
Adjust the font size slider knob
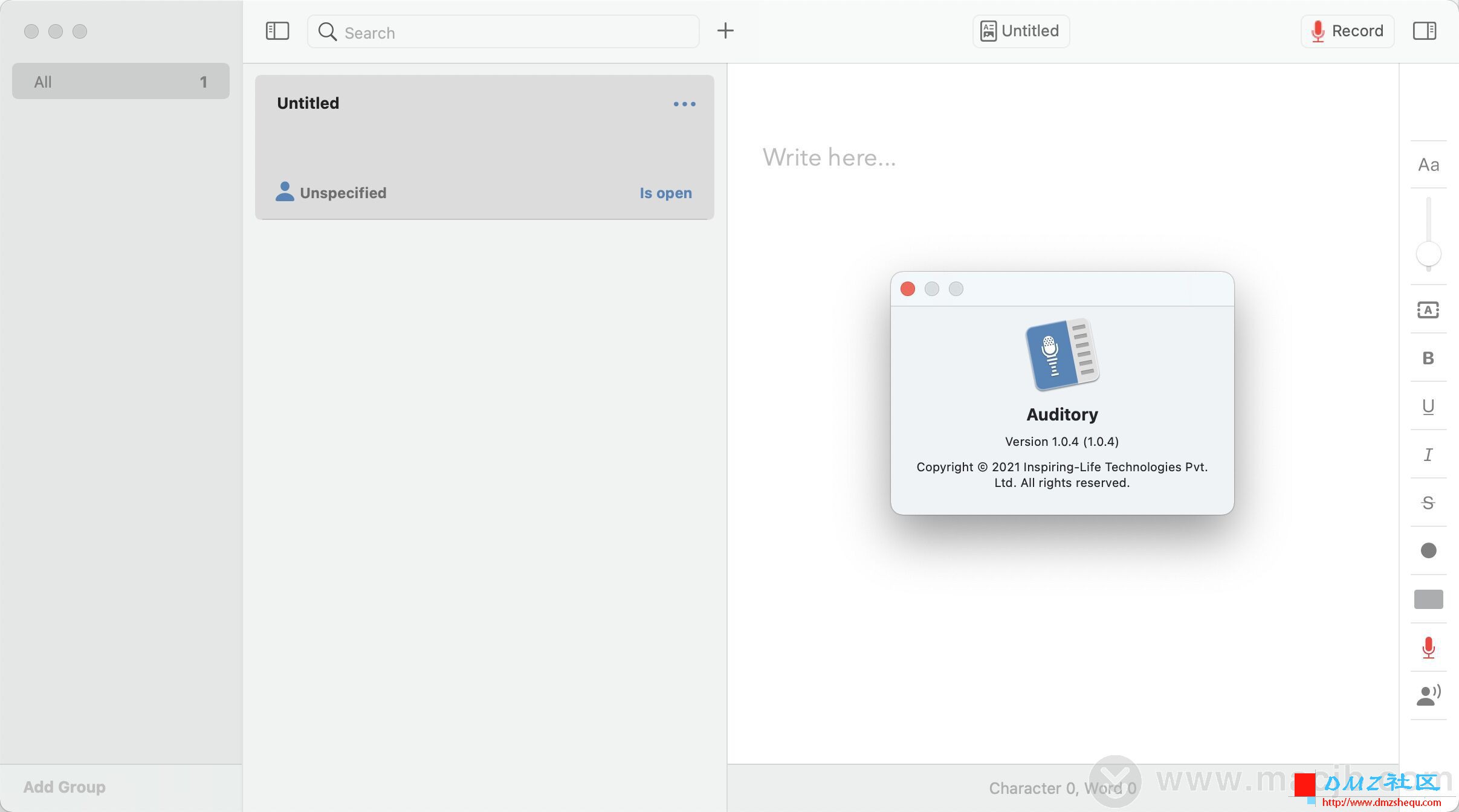pyautogui.click(x=1428, y=254)
